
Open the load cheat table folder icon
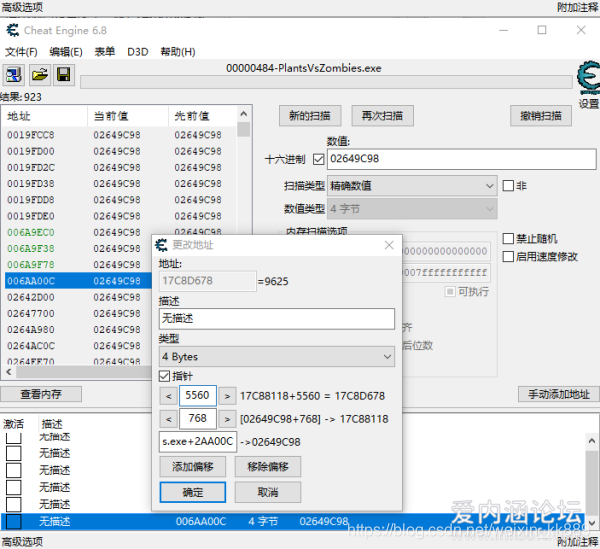pyautogui.click(x=39, y=74)
